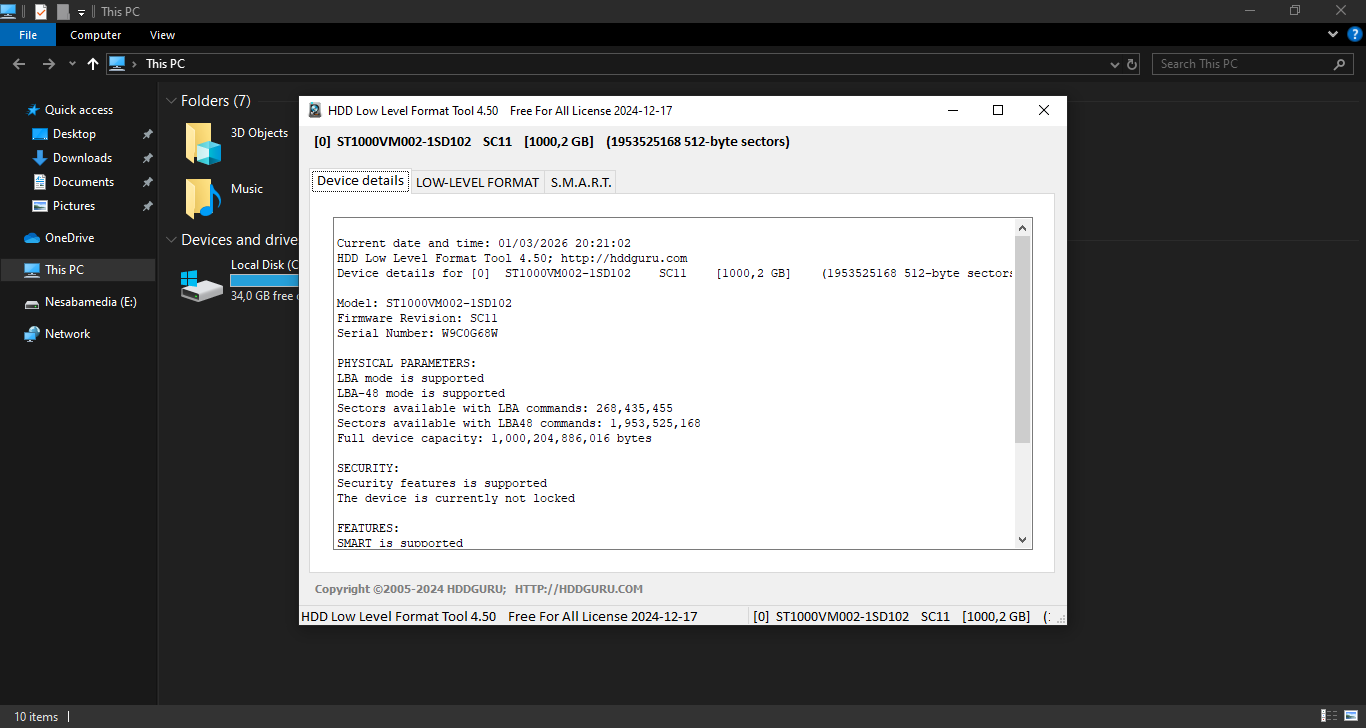Go up one level with the up arrow
The width and height of the screenshot is (1366, 728).
tap(93, 64)
